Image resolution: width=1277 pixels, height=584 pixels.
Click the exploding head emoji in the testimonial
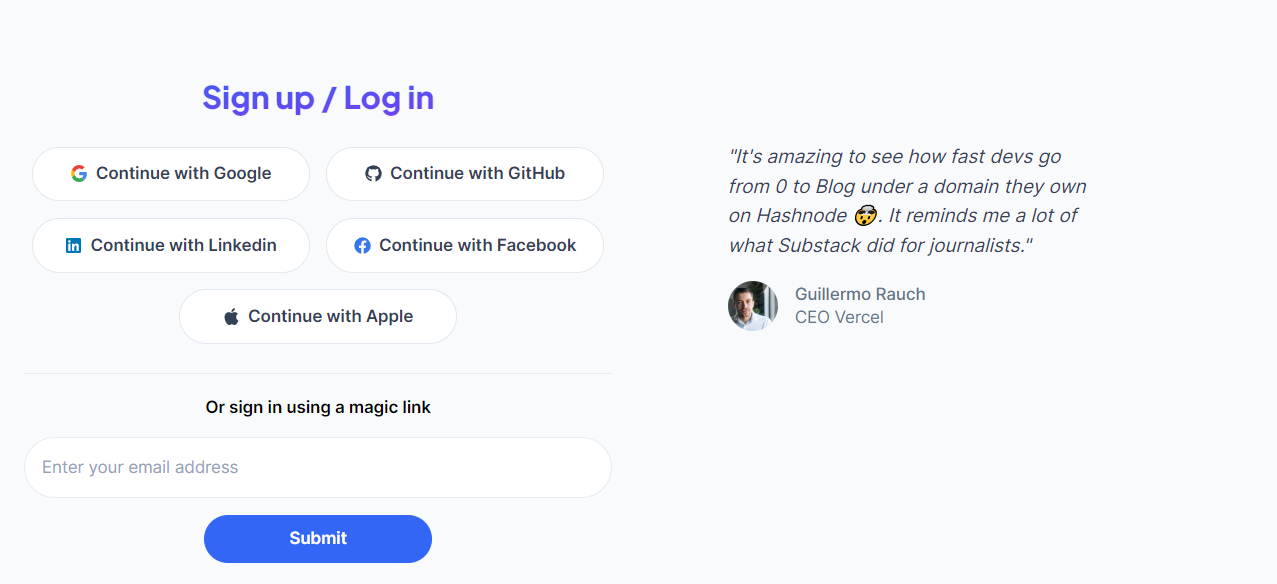(x=865, y=215)
